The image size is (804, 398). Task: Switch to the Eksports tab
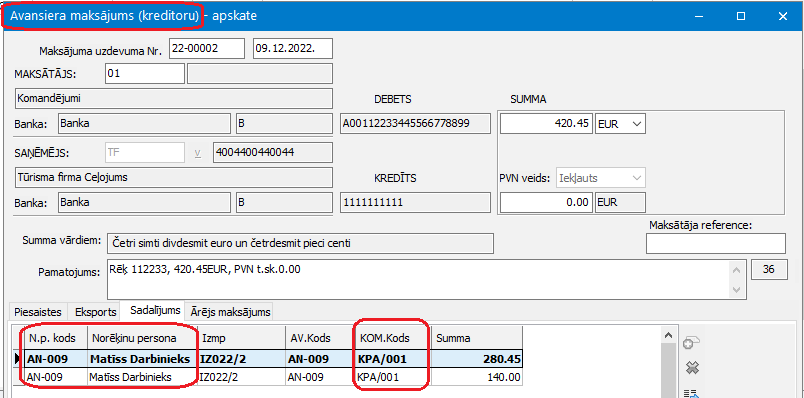click(96, 311)
